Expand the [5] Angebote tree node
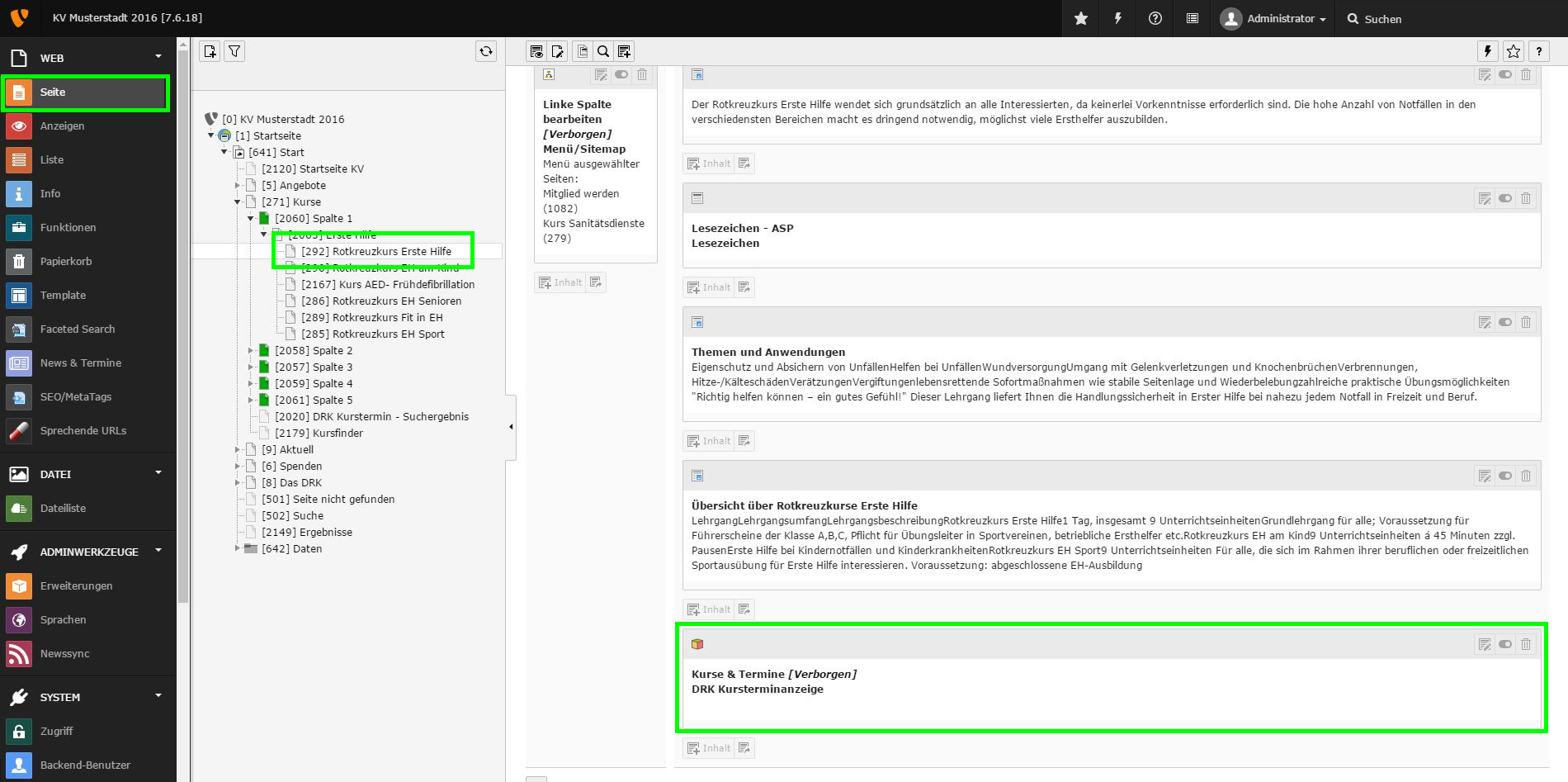This screenshot has width=1568, height=782. tap(238, 185)
